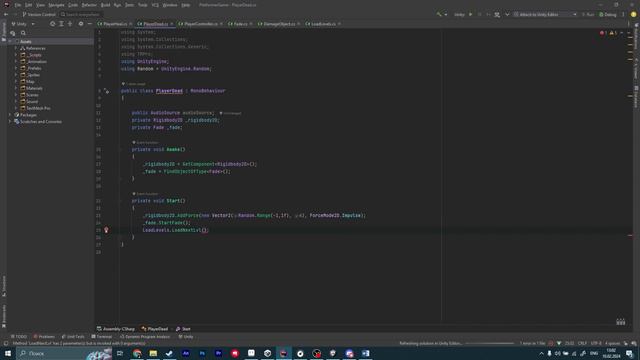Open Google Chrome from the taskbar
The image size is (640, 360).
(137, 353)
